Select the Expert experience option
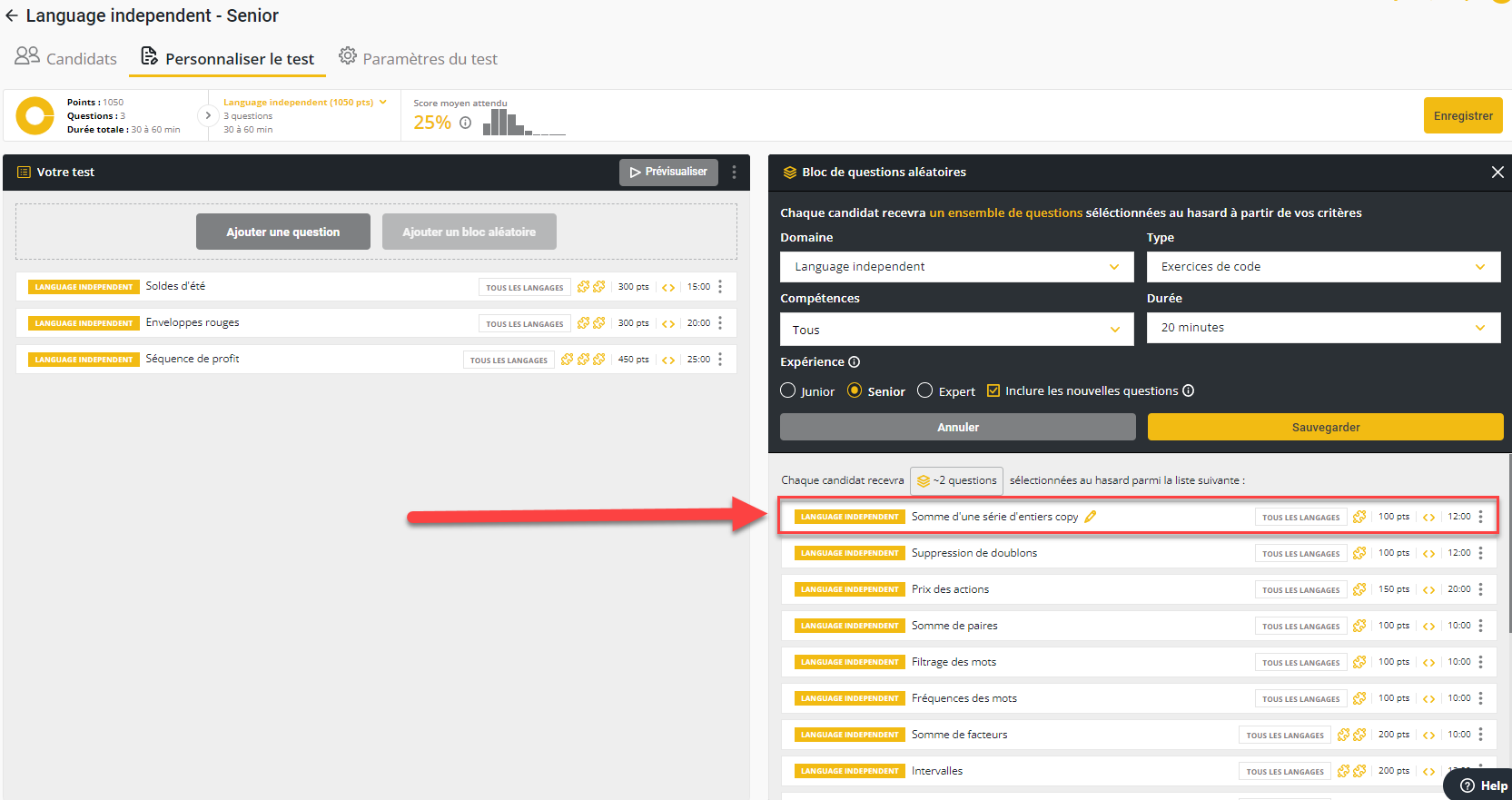Image resolution: width=1512 pixels, height=800 pixels. coord(925,390)
